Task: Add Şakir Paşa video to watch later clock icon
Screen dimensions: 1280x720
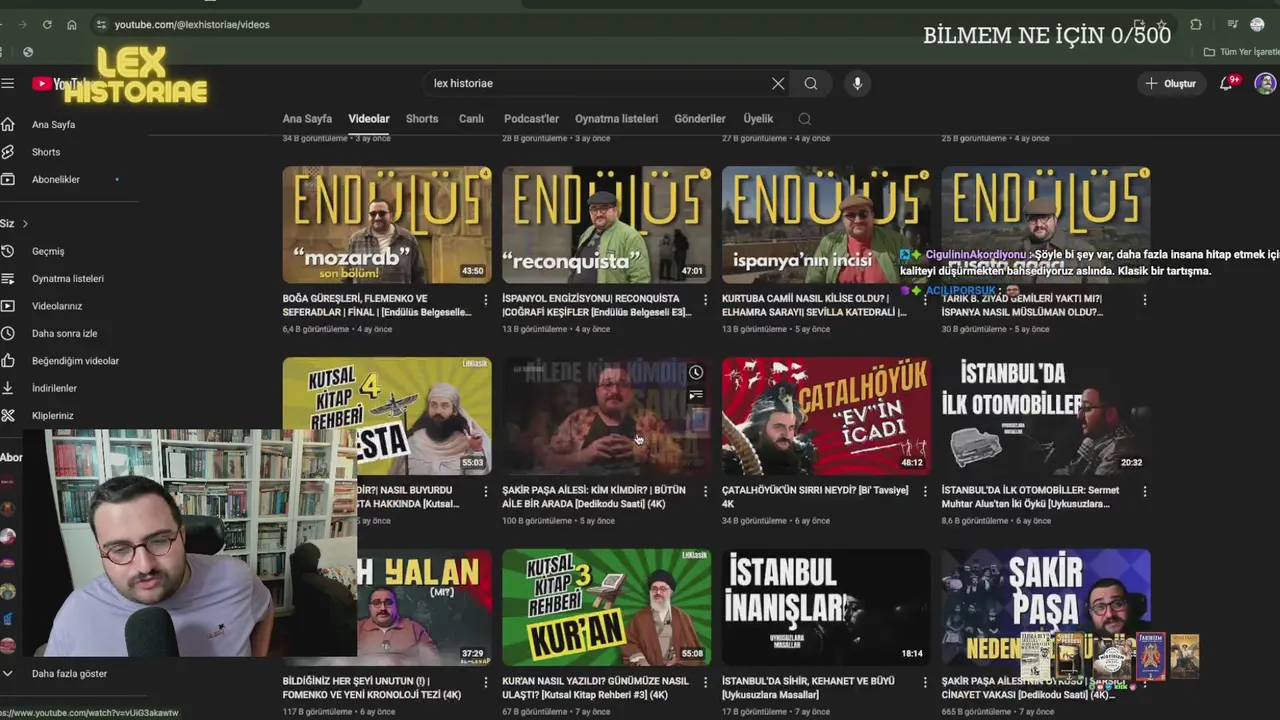Action: 696,373
